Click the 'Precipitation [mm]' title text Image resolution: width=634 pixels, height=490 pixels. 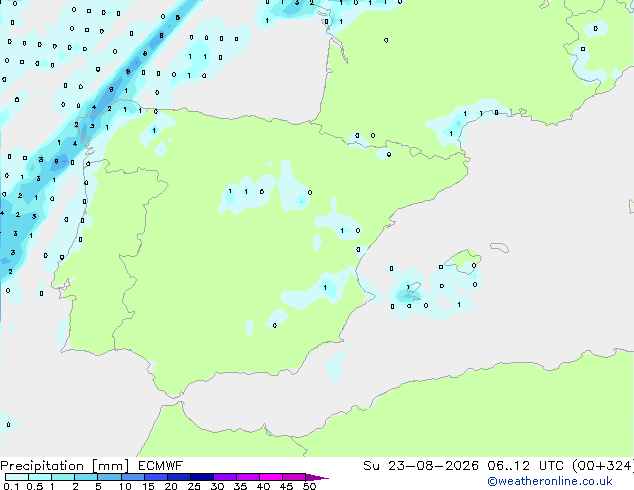[65, 466]
